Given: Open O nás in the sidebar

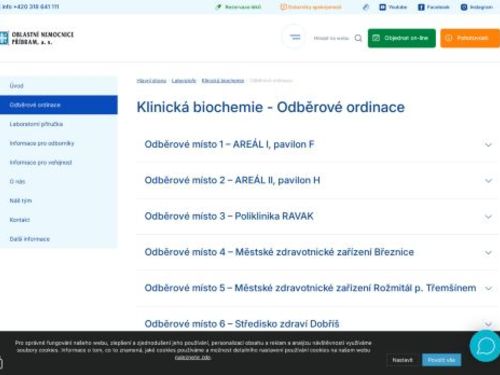Looking at the screenshot, I should click(59, 182).
